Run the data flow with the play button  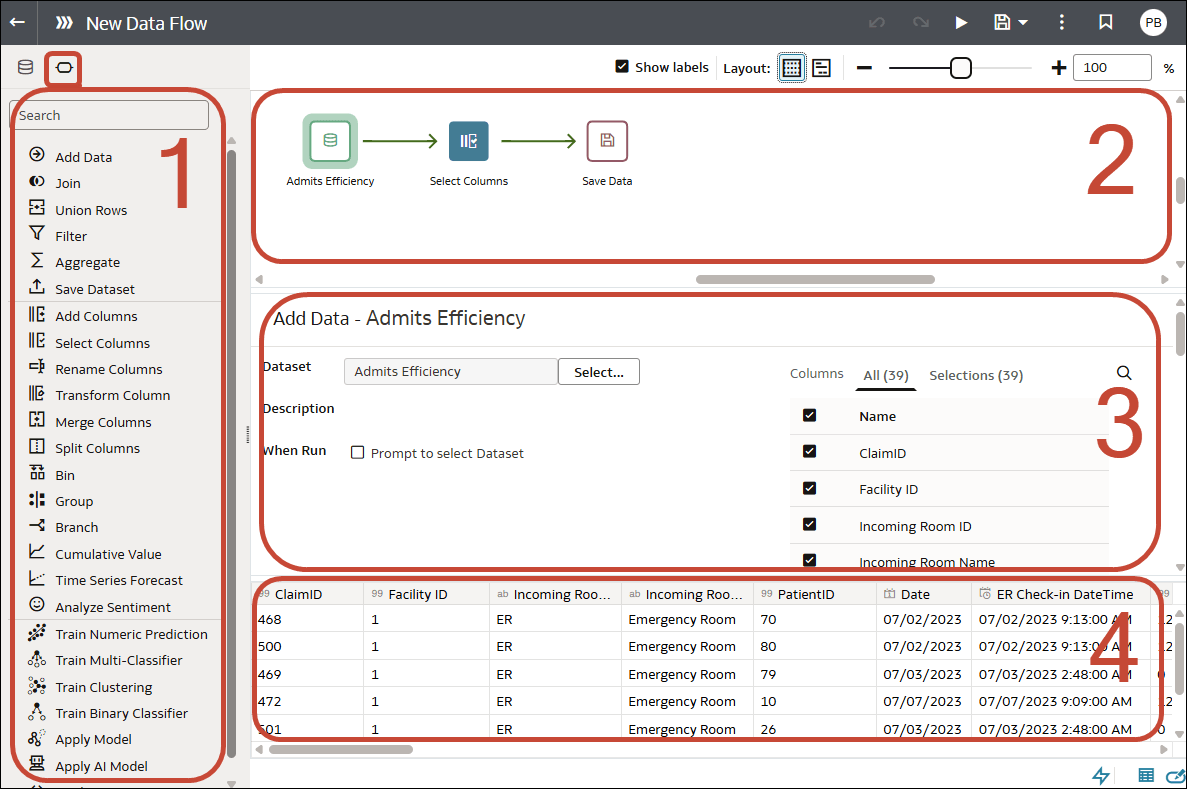pyautogui.click(x=961, y=22)
